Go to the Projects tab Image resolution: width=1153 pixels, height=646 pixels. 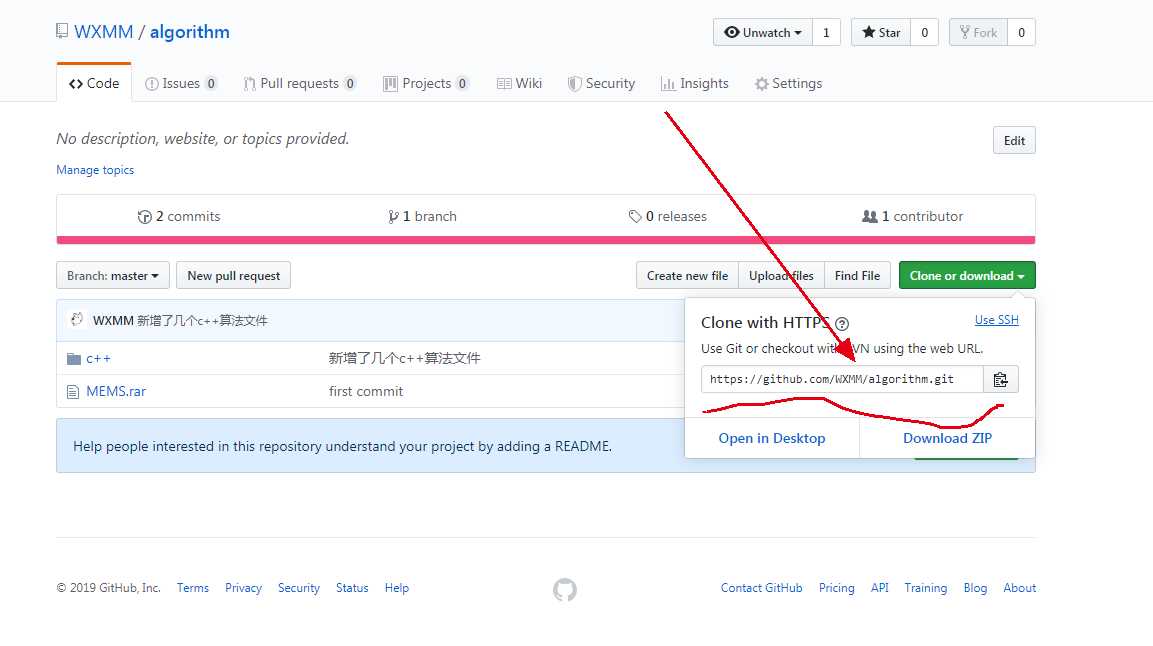tap(426, 84)
